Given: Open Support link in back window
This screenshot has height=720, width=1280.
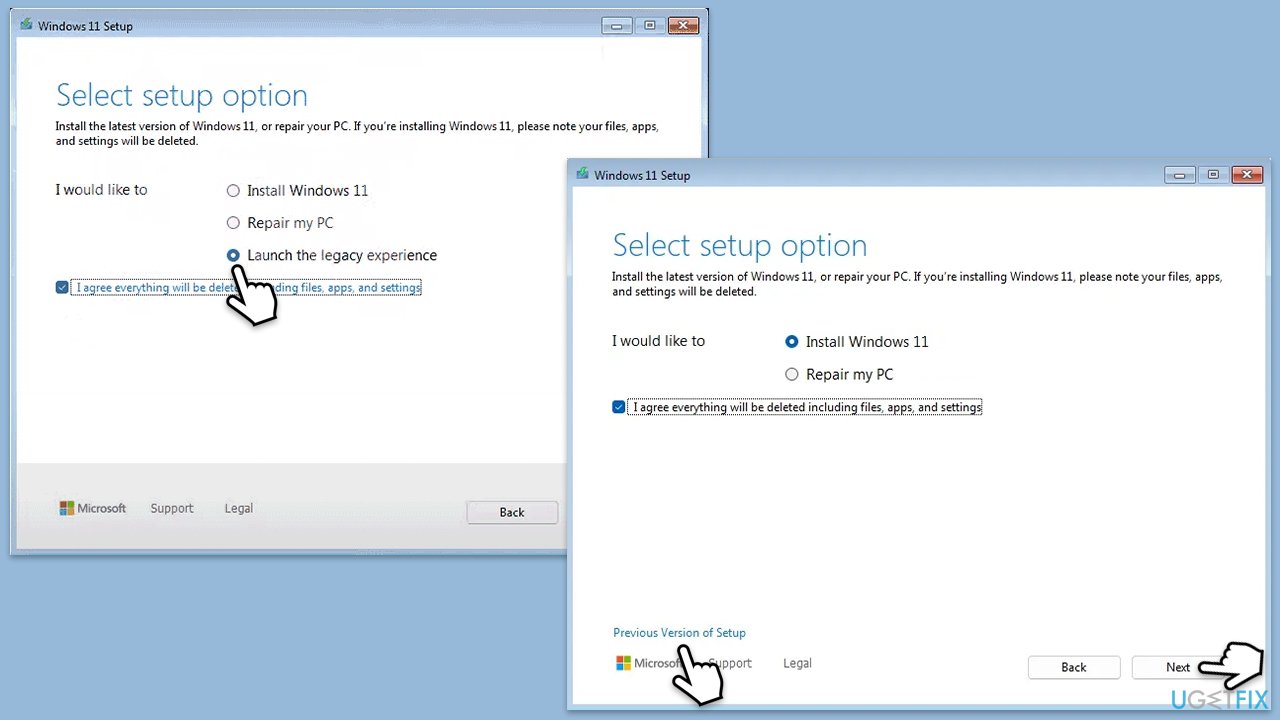Looking at the screenshot, I should pyautogui.click(x=172, y=508).
